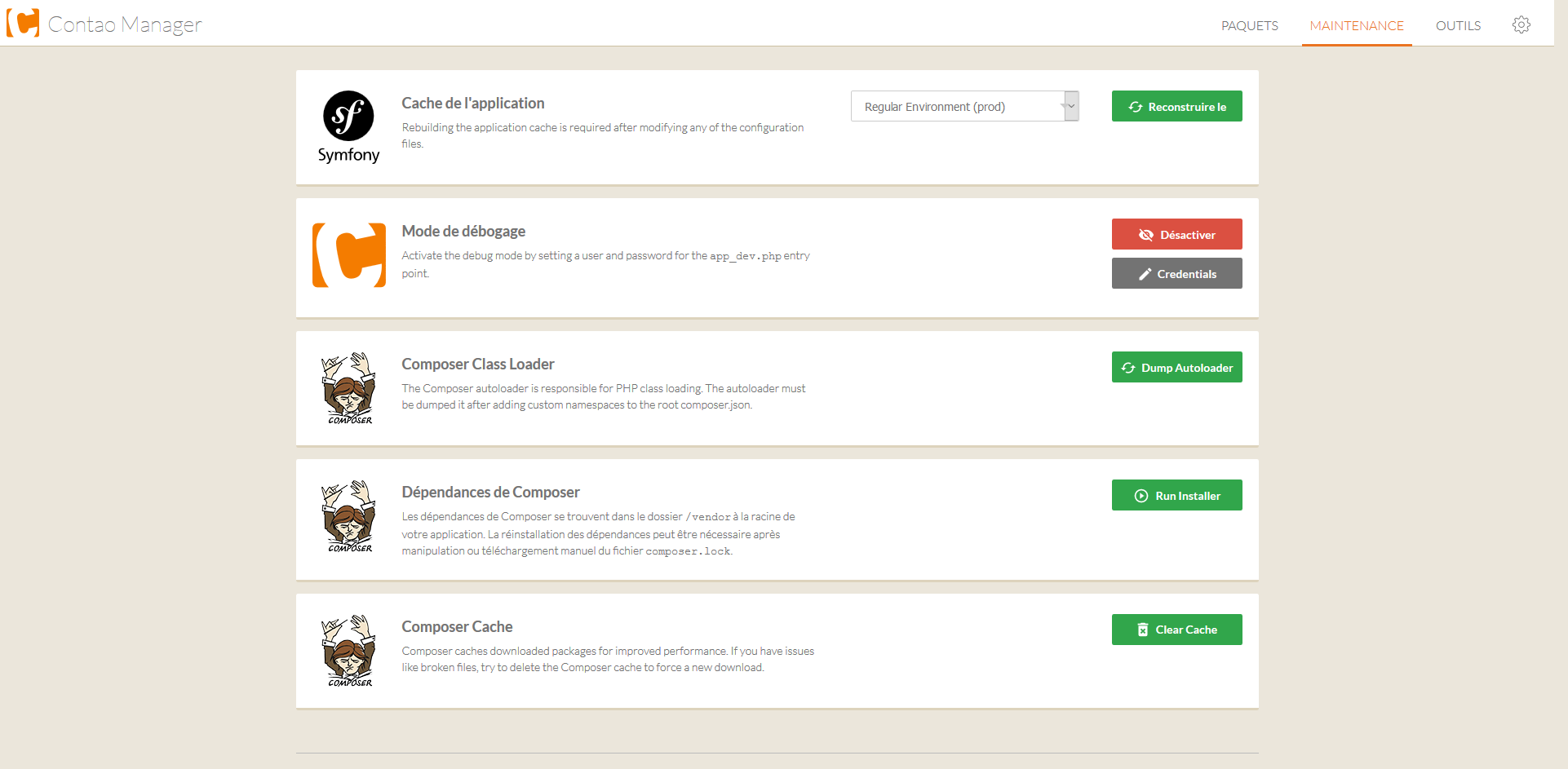Click the Dépendances de Composer heading
1568x769 pixels.
pyautogui.click(x=490, y=492)
